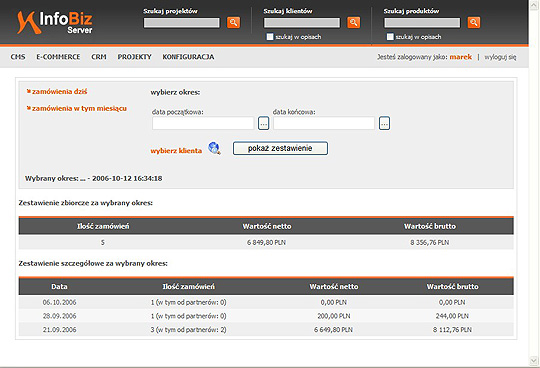Focus the Szukaj projektów search field
Viewport: 540px width, 368px height.
[x=181, y=23]
